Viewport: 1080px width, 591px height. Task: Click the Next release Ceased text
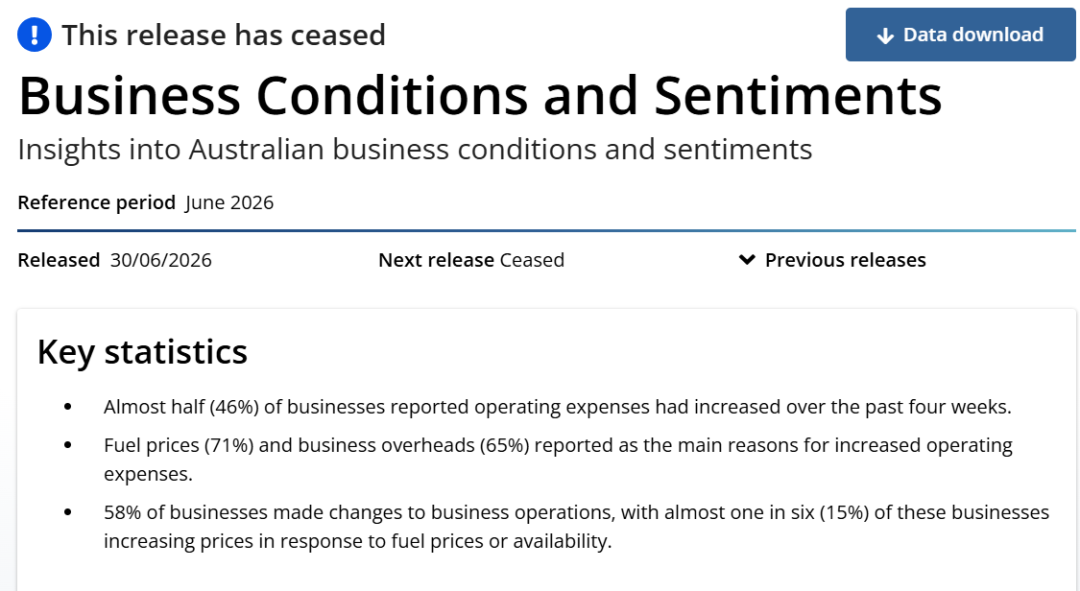coord(471,260)
